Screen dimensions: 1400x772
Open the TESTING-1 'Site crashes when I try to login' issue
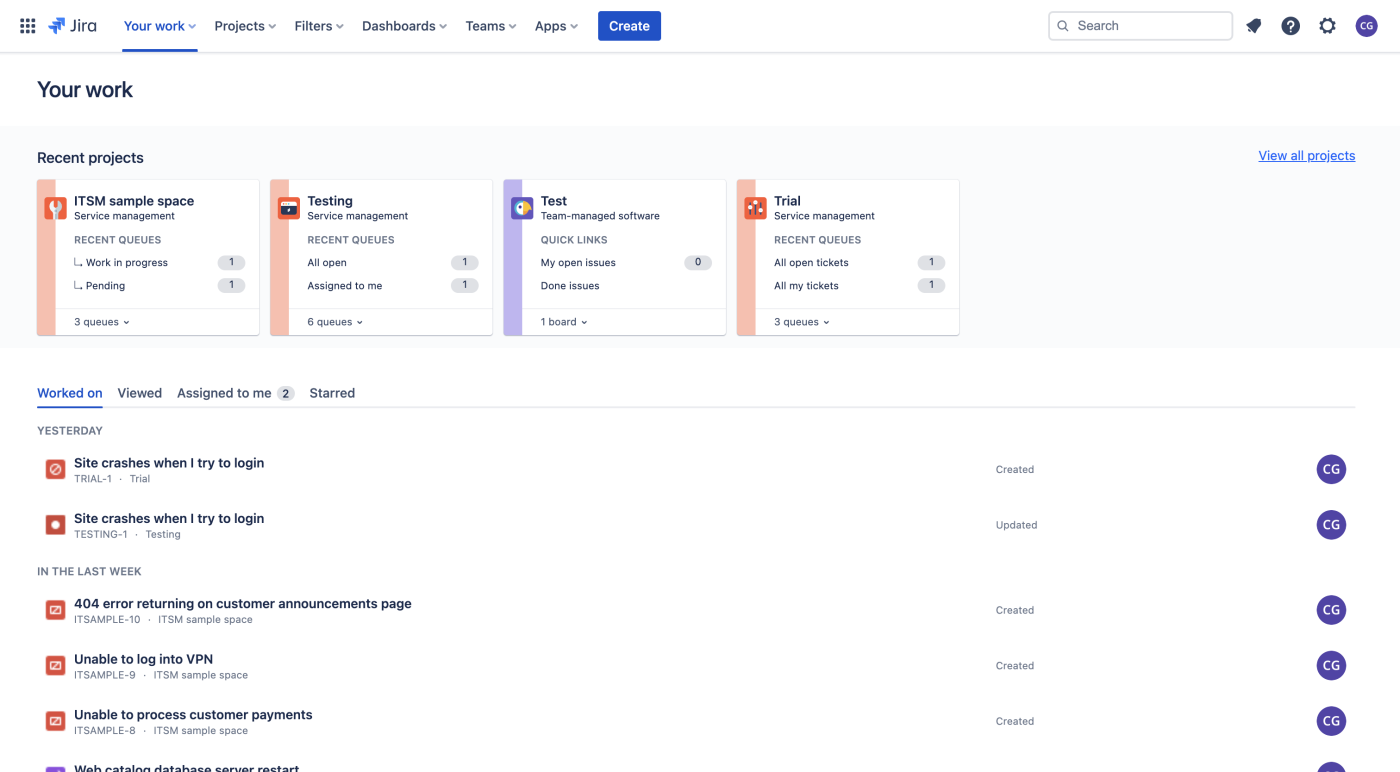pyautogui.click(x=169, y=519)
